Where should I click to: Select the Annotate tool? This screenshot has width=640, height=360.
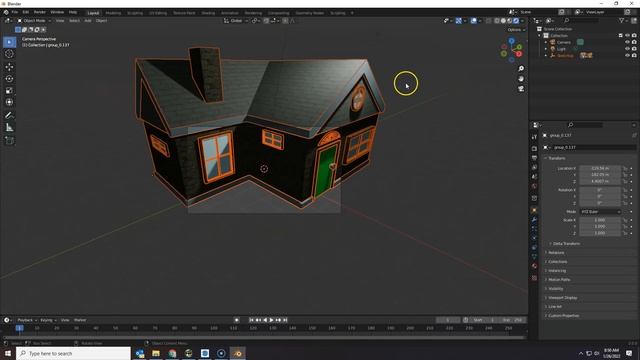[x=9, y=116]
